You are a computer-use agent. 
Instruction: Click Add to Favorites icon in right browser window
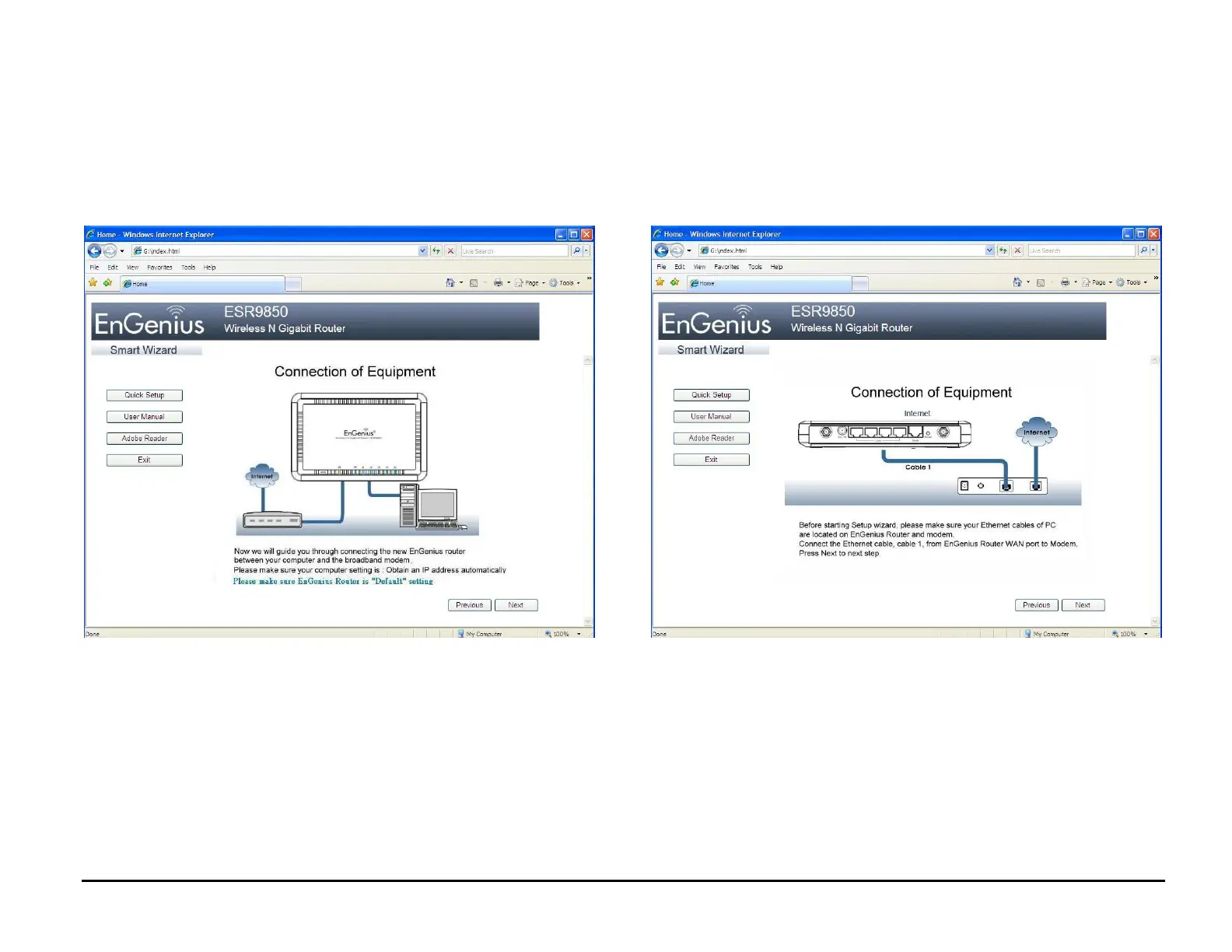click(675, 282)
